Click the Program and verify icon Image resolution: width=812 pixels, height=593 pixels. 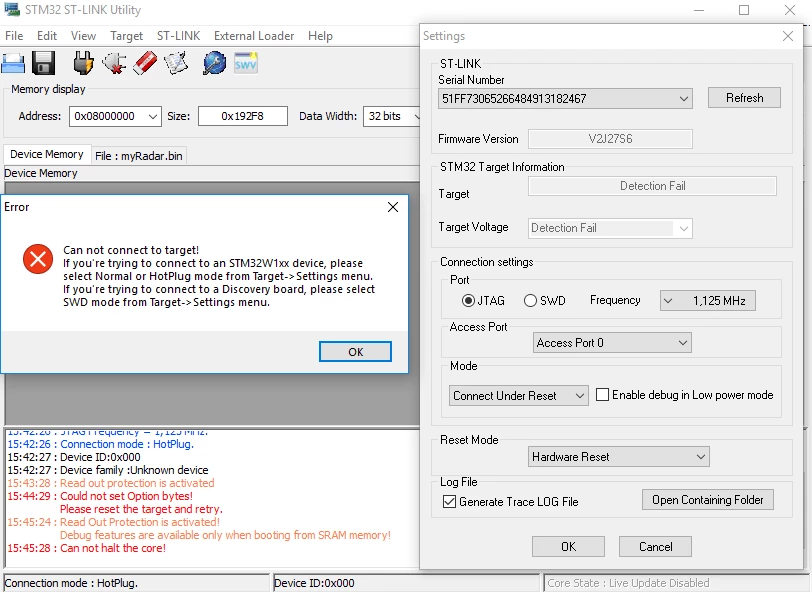pyautogui.click(x=176, y=63)
